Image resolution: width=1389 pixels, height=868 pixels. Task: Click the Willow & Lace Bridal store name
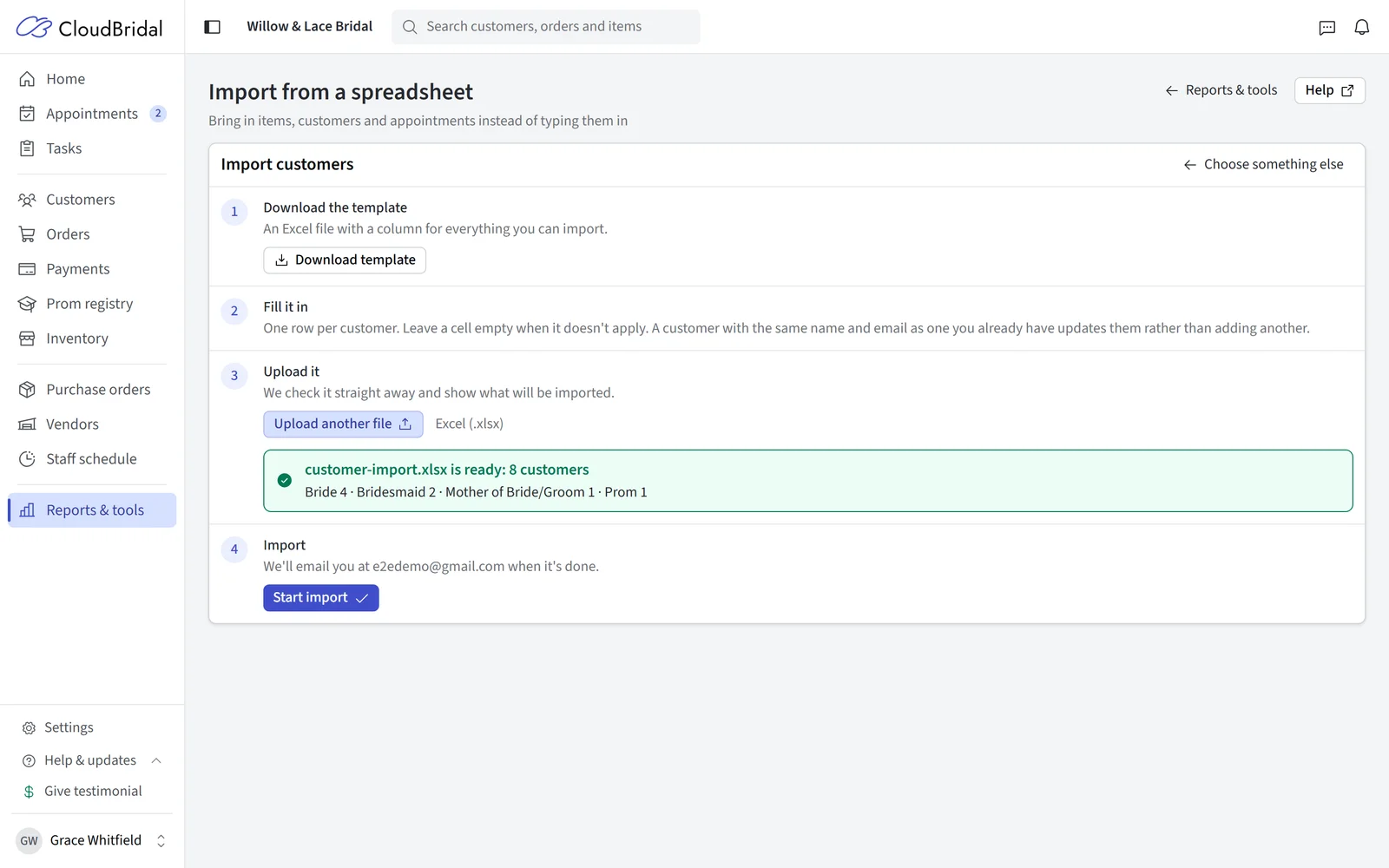coord(309,27)
